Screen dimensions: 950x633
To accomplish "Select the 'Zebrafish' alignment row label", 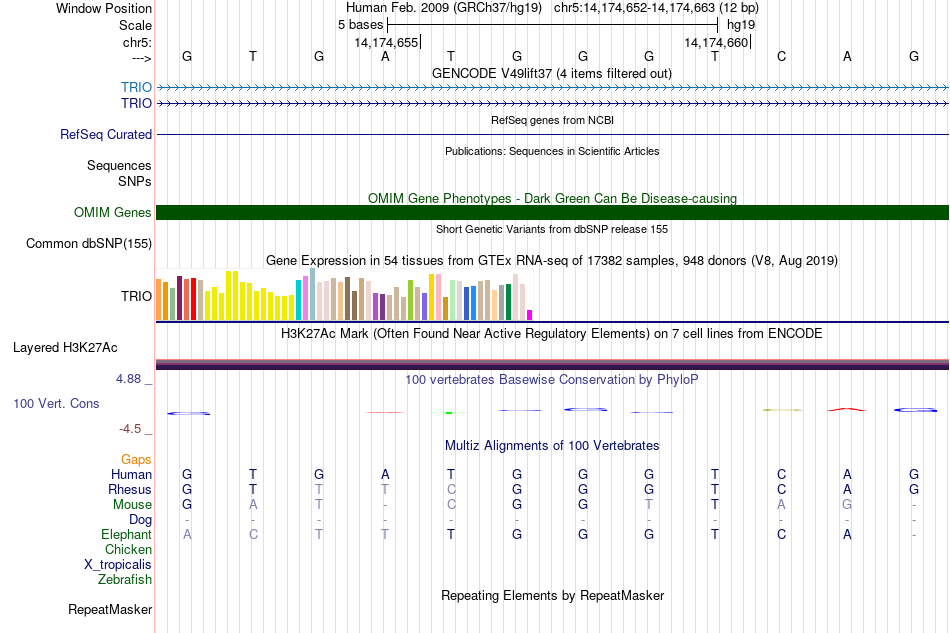I will click(125, 580).
